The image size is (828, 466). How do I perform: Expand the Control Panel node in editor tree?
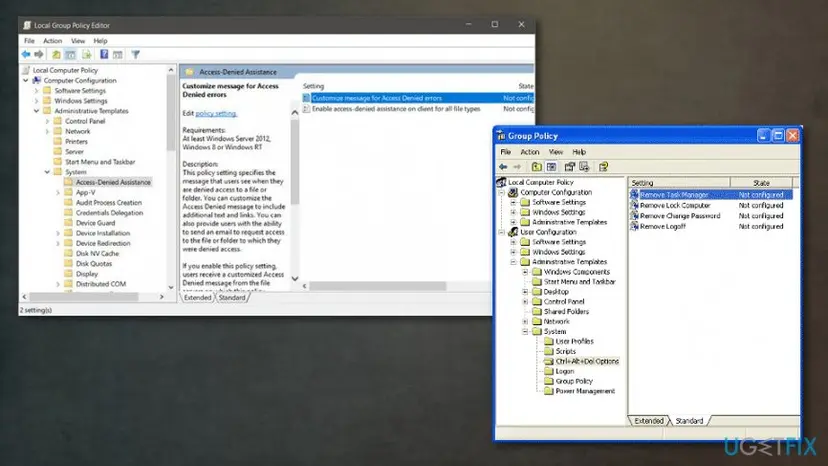coord(47,121)
